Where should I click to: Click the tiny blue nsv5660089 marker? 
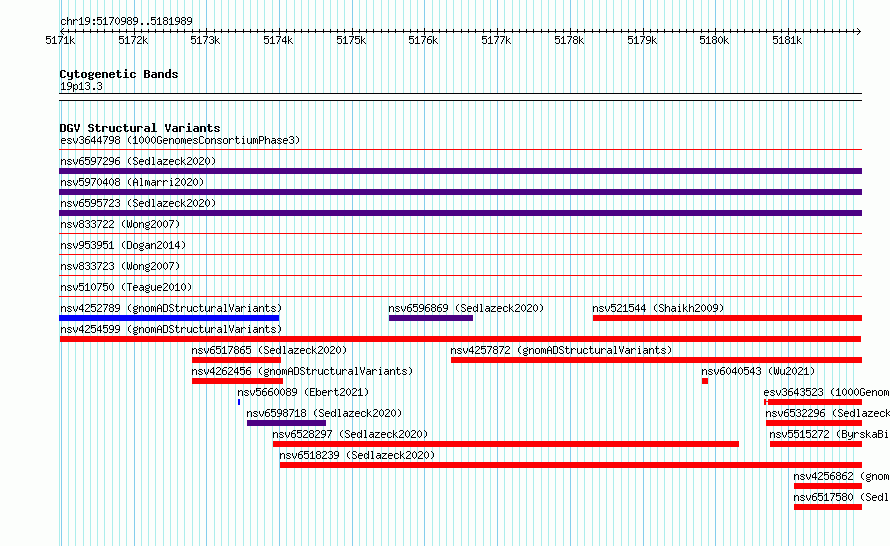[x=239, y=402]
